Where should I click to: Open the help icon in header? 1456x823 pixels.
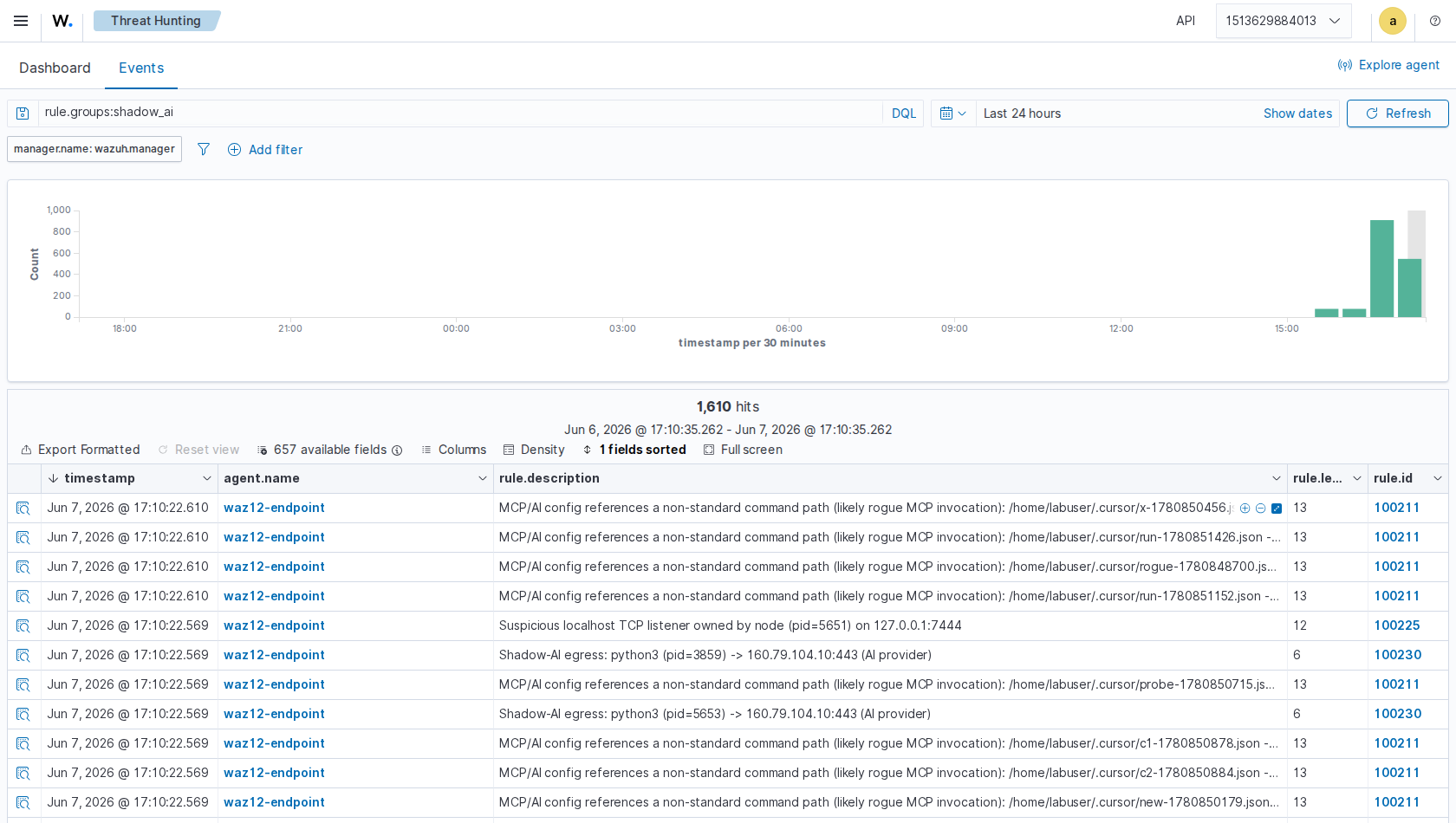coord(1435,21)
